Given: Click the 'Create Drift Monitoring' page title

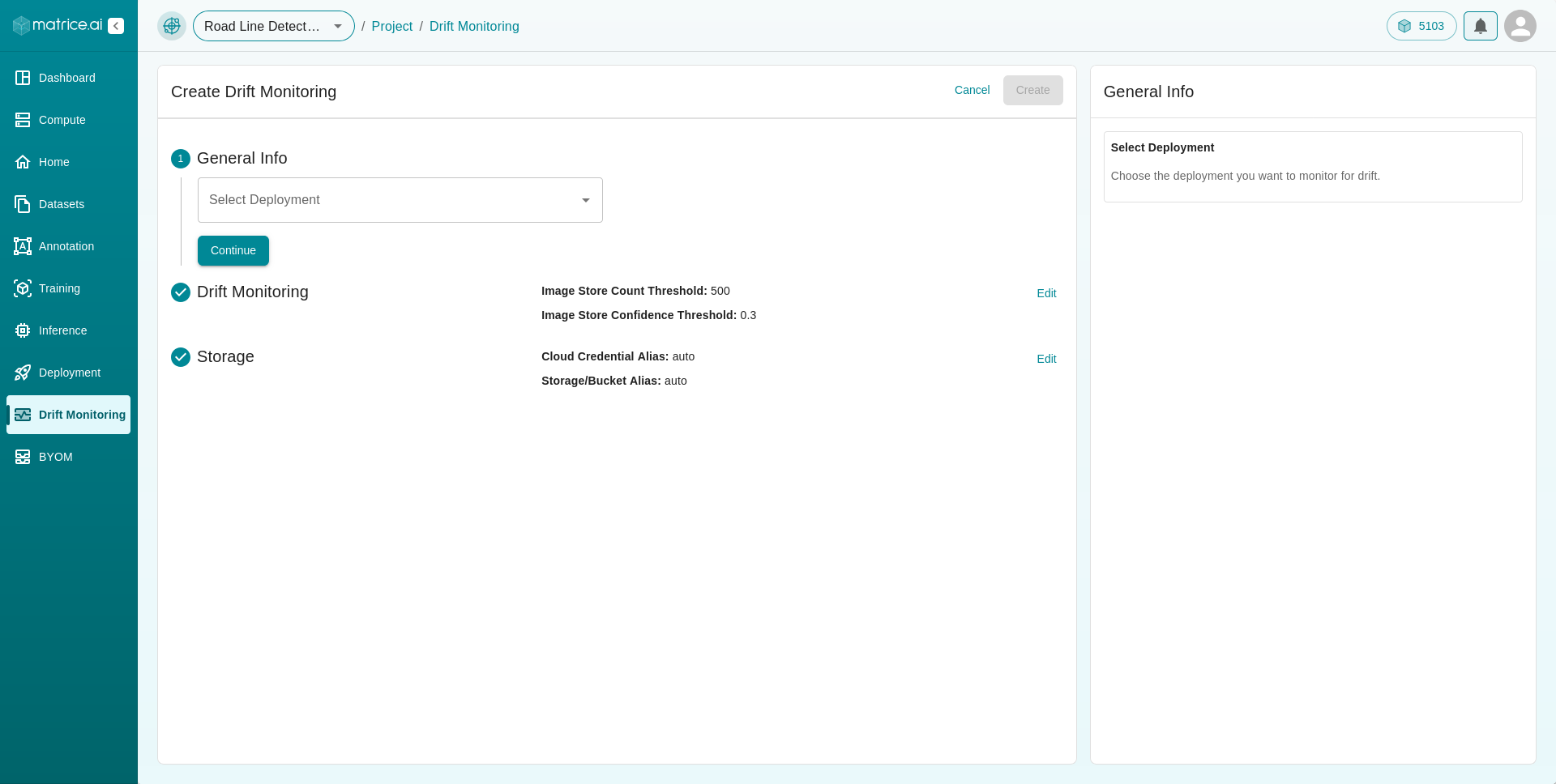Looking at the screenshot, I should [254, 92].
